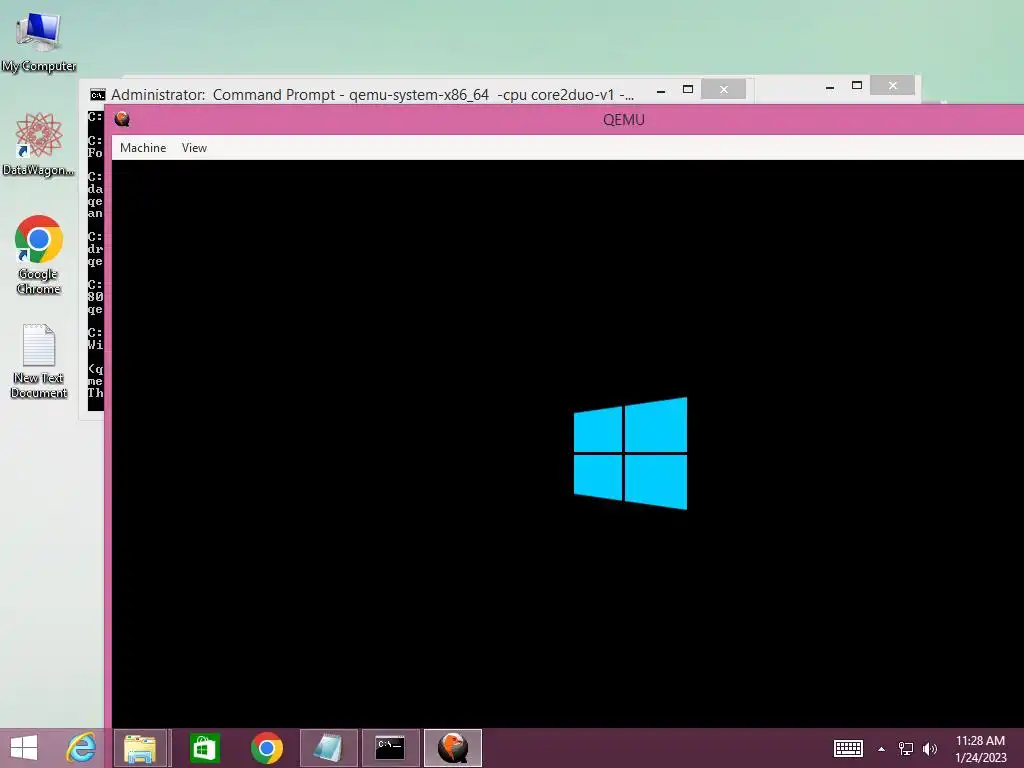Maximize the Command Prompt window
The image size is (1024, 768).
[688, 89]
